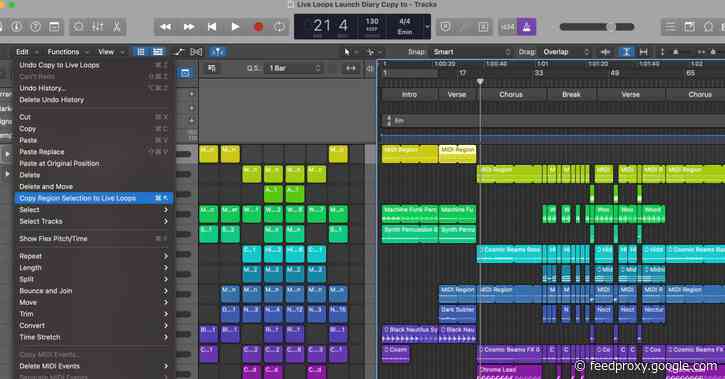The width and height of the screenshot is (725, 379).
Task: Toggle Flex display button
Action: (x=196, y=52)
